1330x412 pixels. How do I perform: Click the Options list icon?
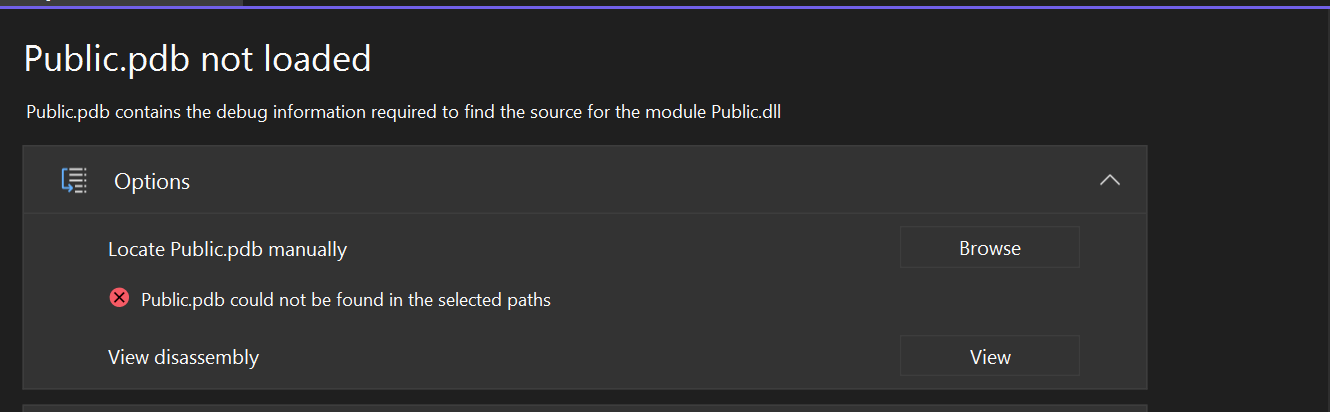tap(74, 181)
